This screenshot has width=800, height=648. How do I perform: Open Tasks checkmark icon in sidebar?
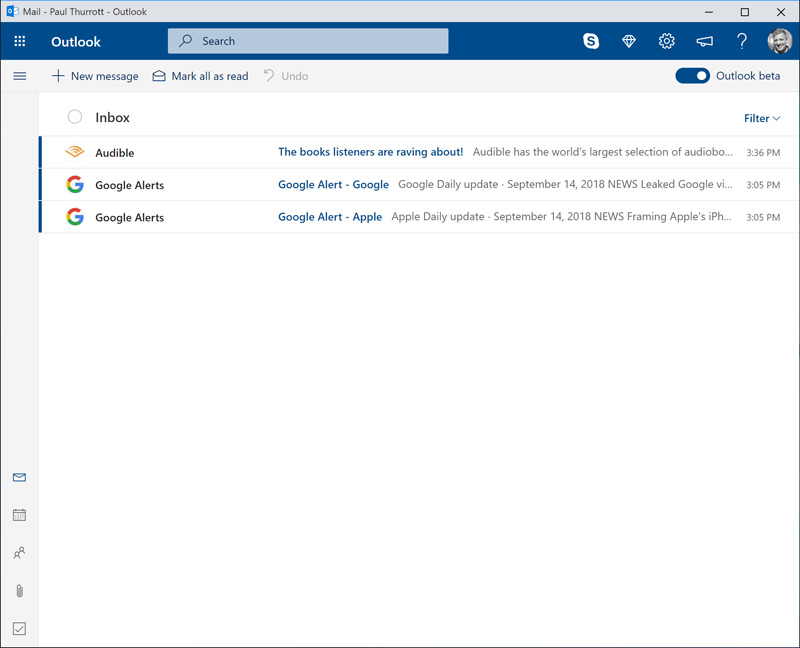[19, 629]
